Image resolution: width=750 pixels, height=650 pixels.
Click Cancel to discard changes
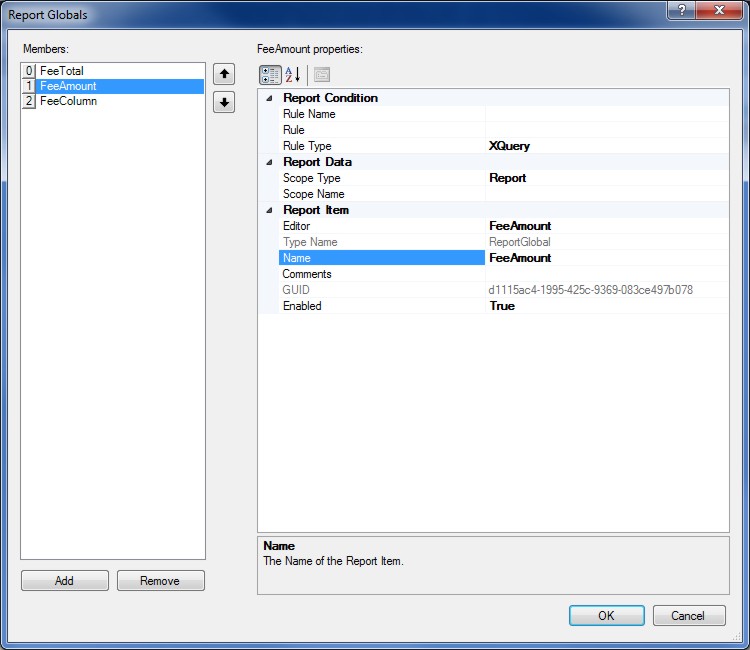[689, 615]
